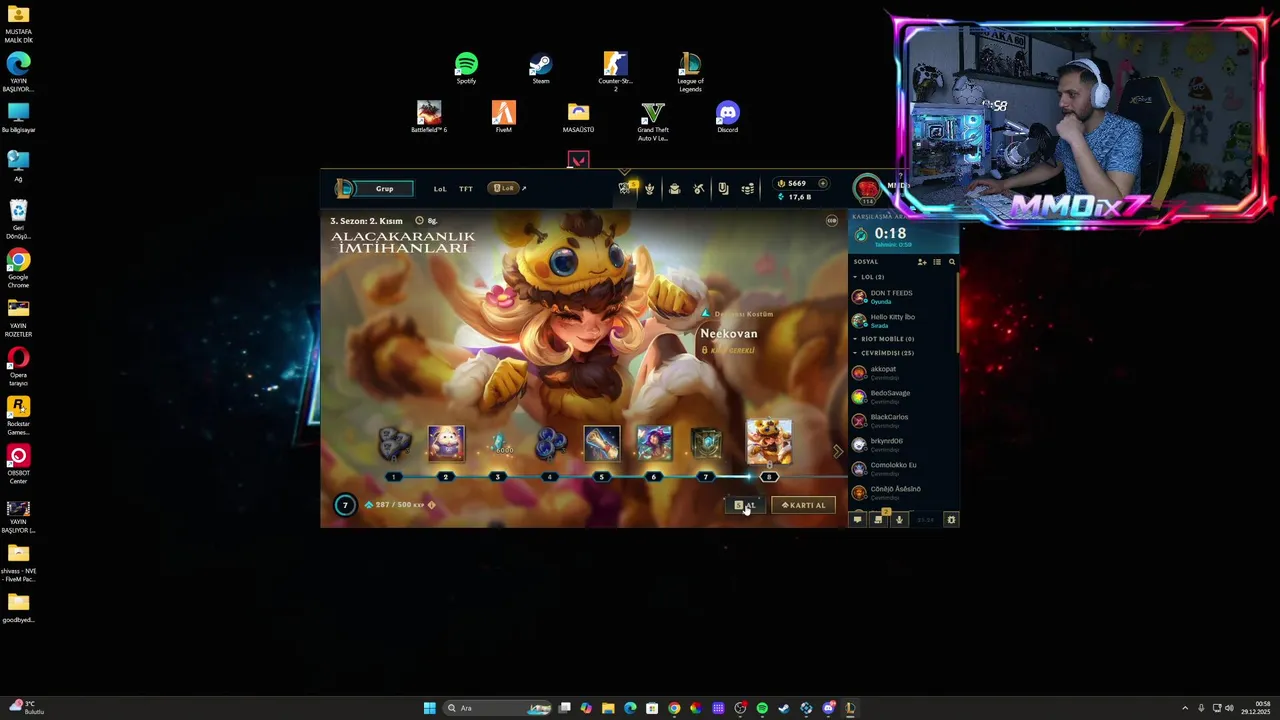Select the Rockstar Games launcher icon
Image resolution: width=1280 pixels, height=720 pixels.
[x=18, y=416]
